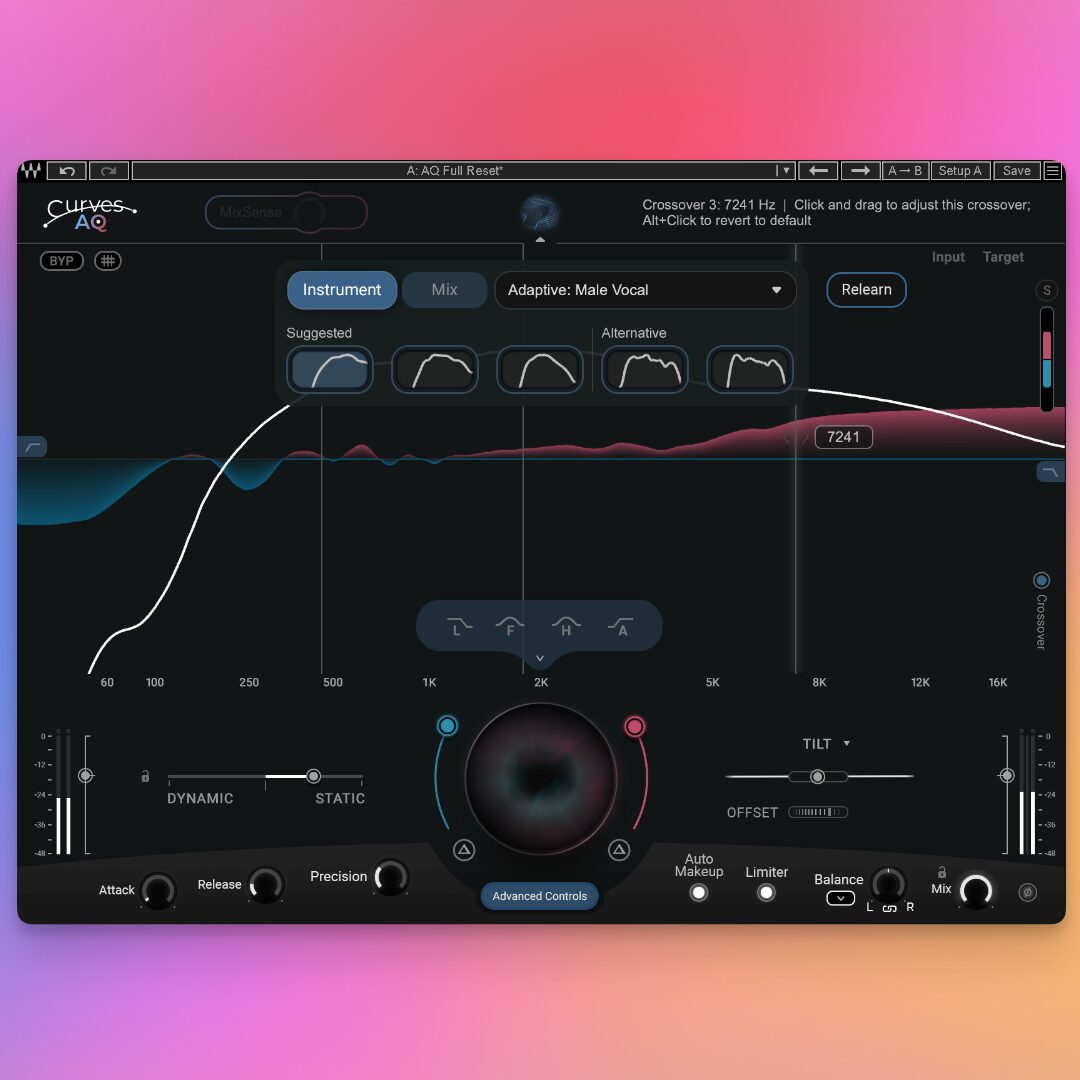Open the Adaptive: Male Vocal dropdown
1080x1080 pixels.
pos(645,290)
